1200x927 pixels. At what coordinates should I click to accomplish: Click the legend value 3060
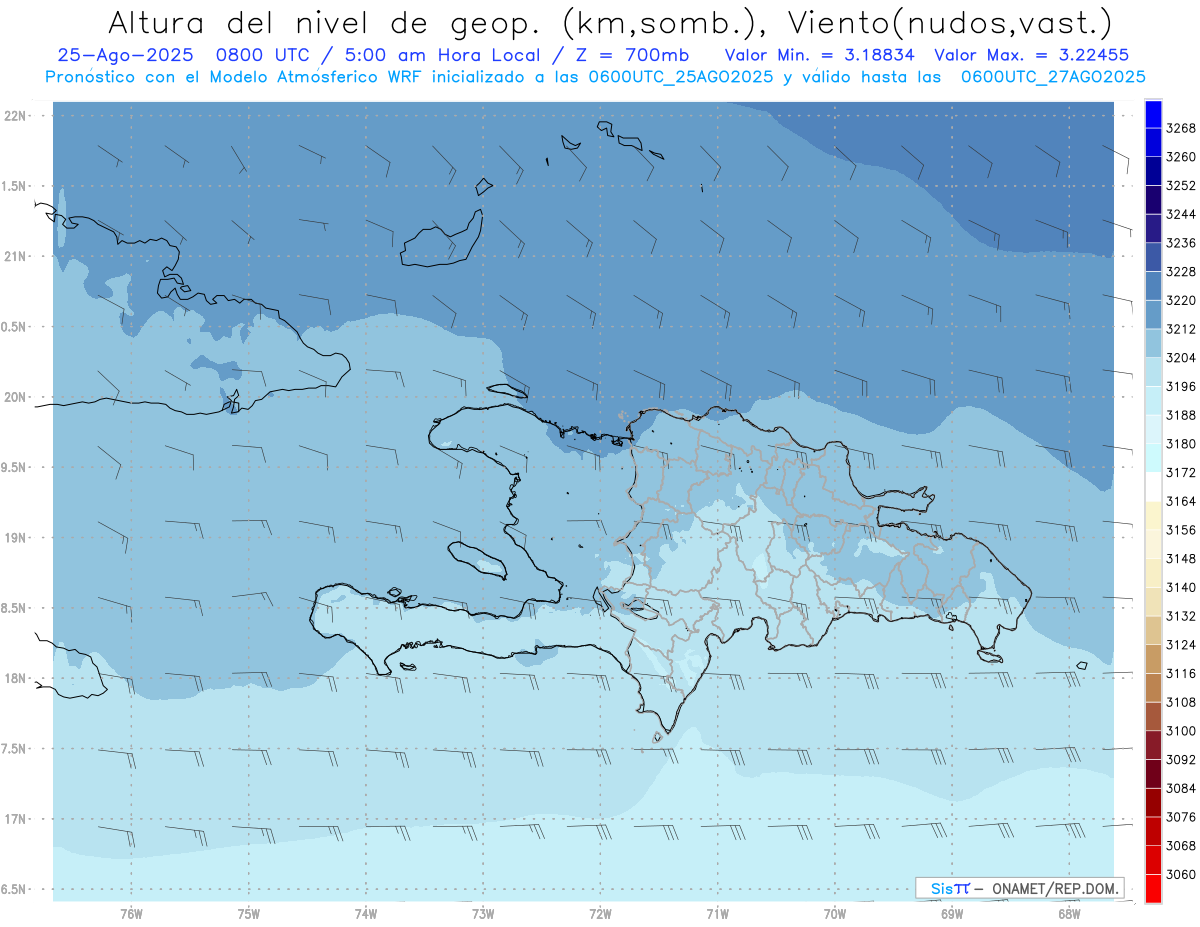pos(1181,874)
